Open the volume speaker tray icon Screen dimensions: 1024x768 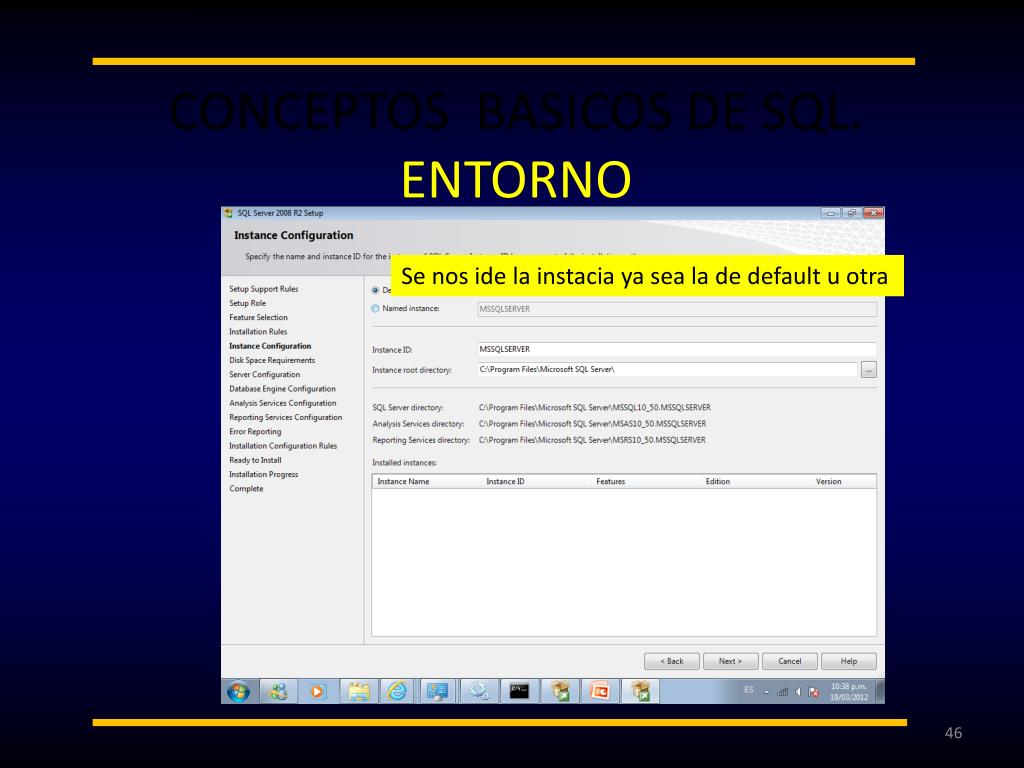click(x=797, y=692)
